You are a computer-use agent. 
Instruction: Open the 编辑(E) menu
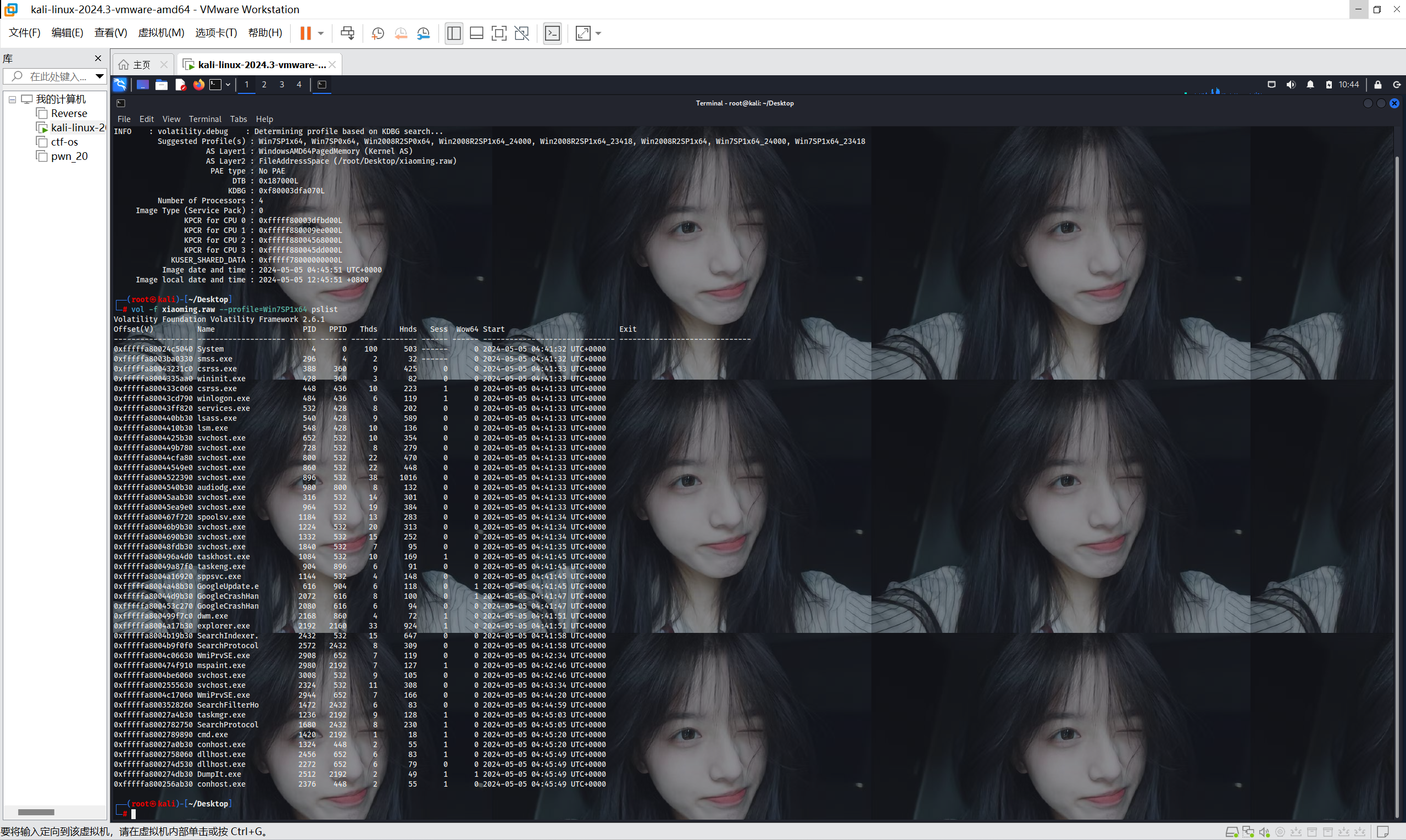68,33
